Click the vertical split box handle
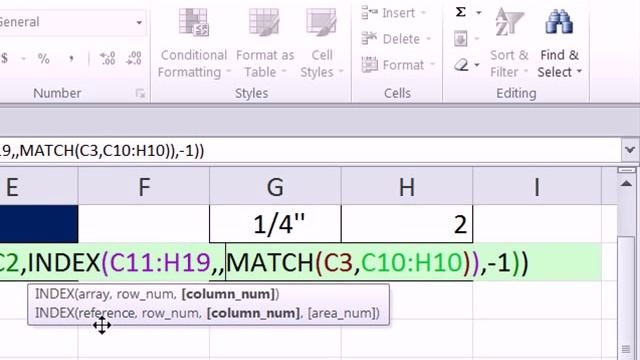The height and width of the screenshot is (360, 640). [x=626, y=170]
